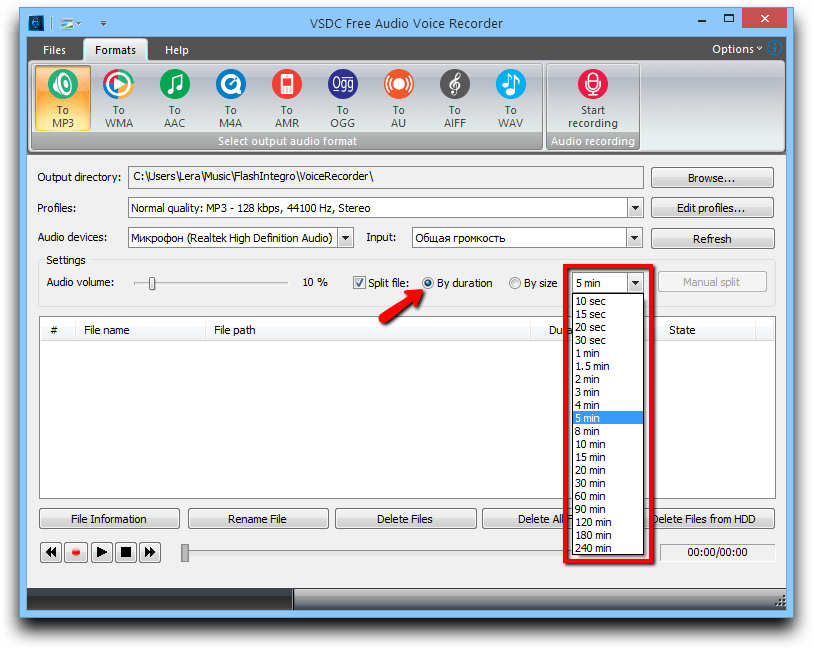Click the File Information button
Viewport: 813px width, 649px height.
(109, 519)
